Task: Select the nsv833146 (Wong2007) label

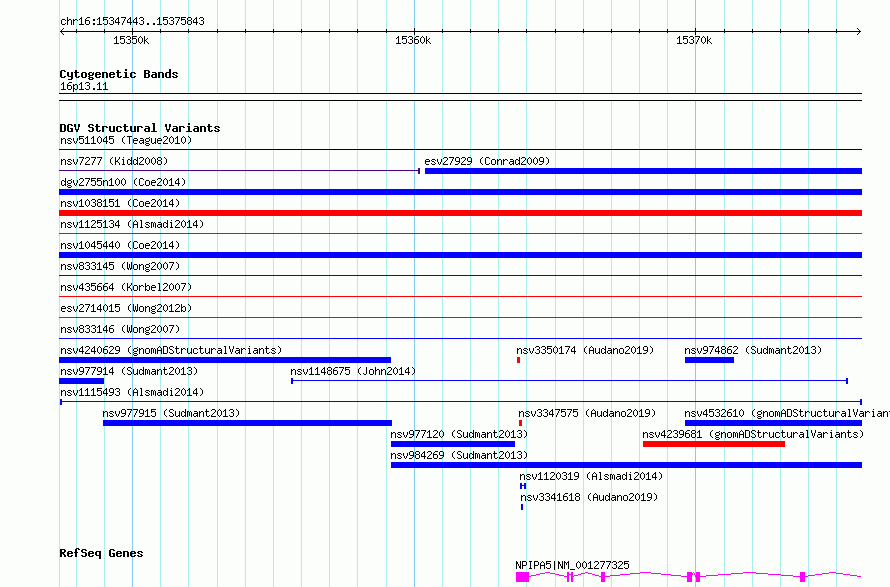Action: pos(120,329)
